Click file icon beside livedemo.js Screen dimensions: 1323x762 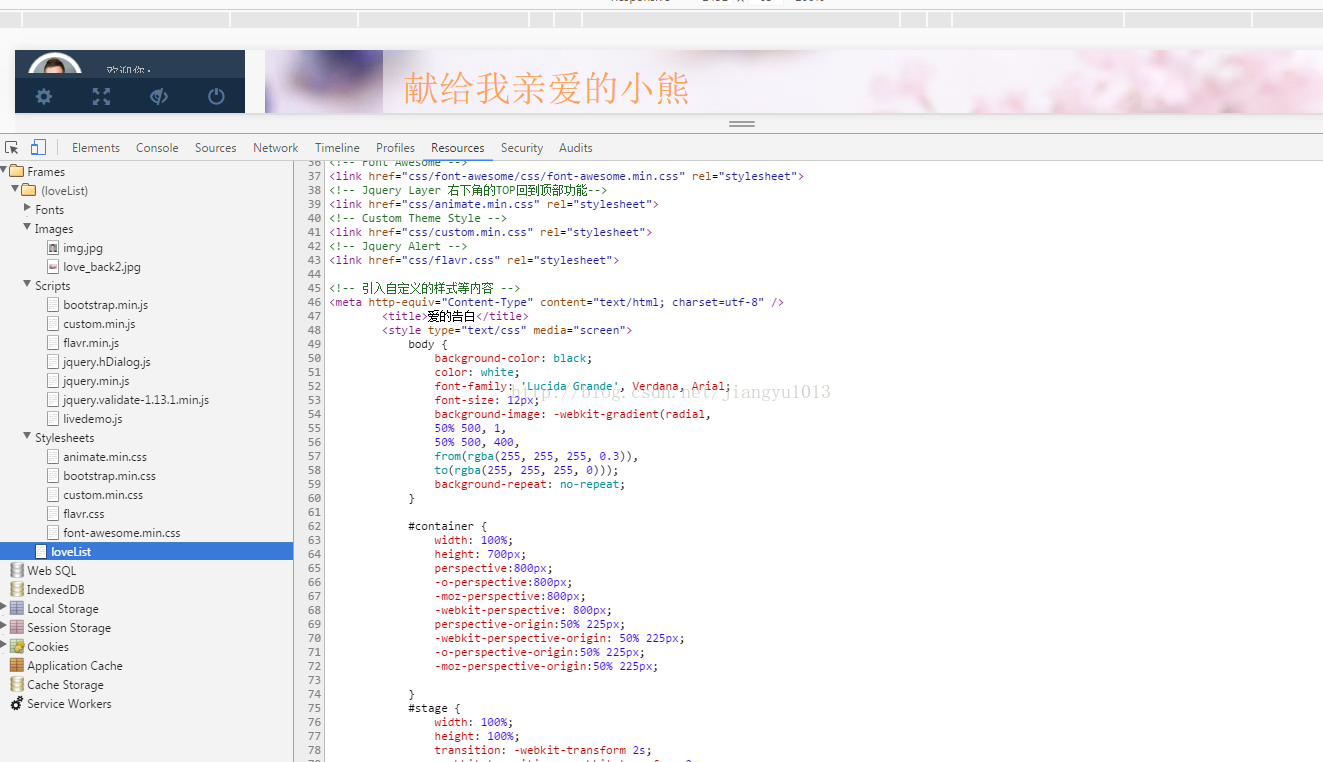53,418
